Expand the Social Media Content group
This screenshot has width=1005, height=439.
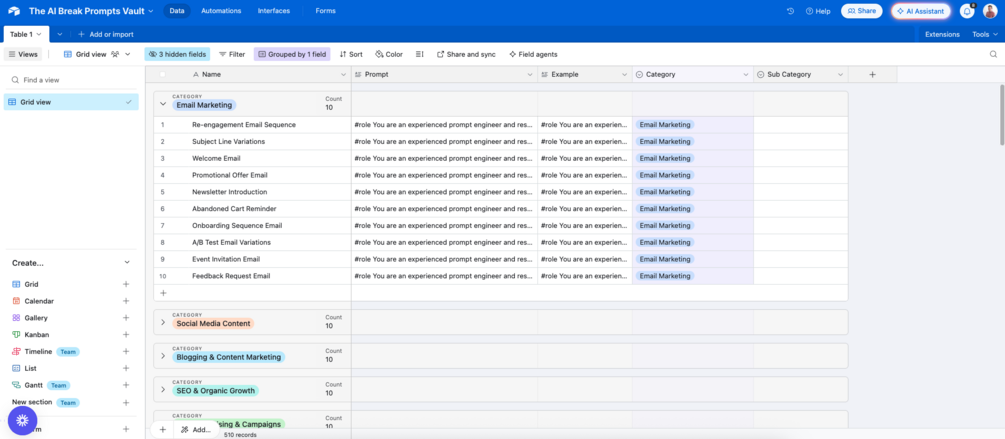(163, 322)
